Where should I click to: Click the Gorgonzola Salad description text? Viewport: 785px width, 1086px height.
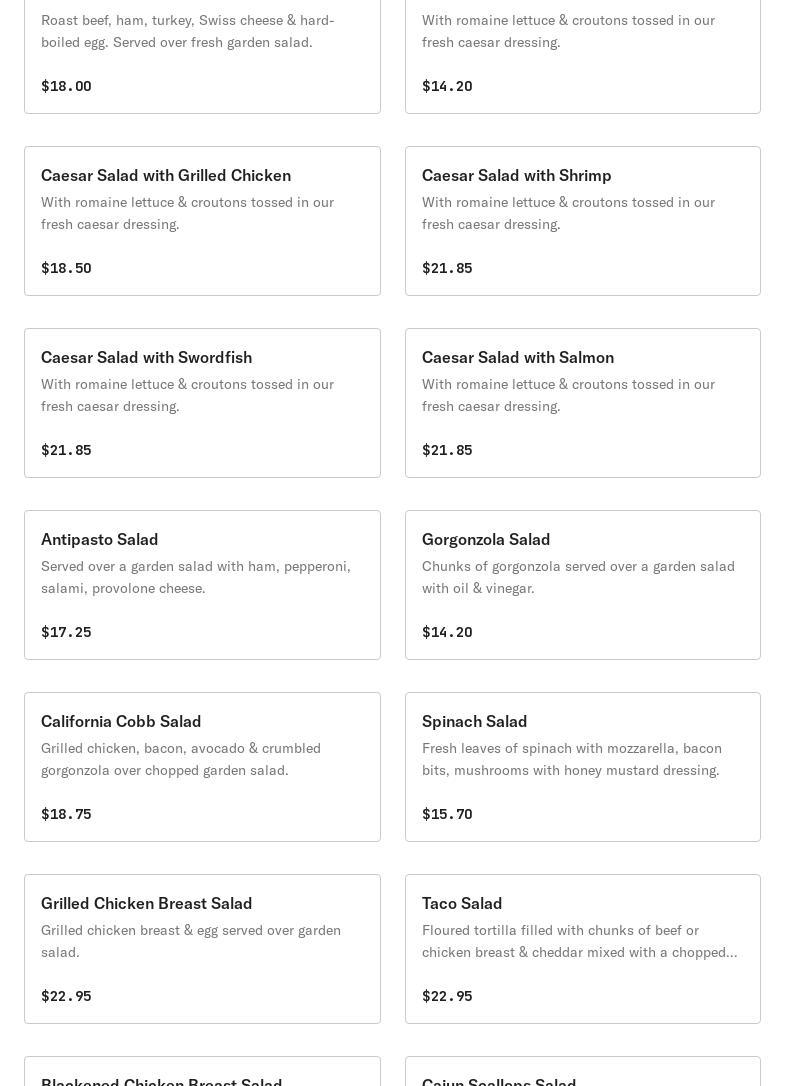(x=578, y=577)
